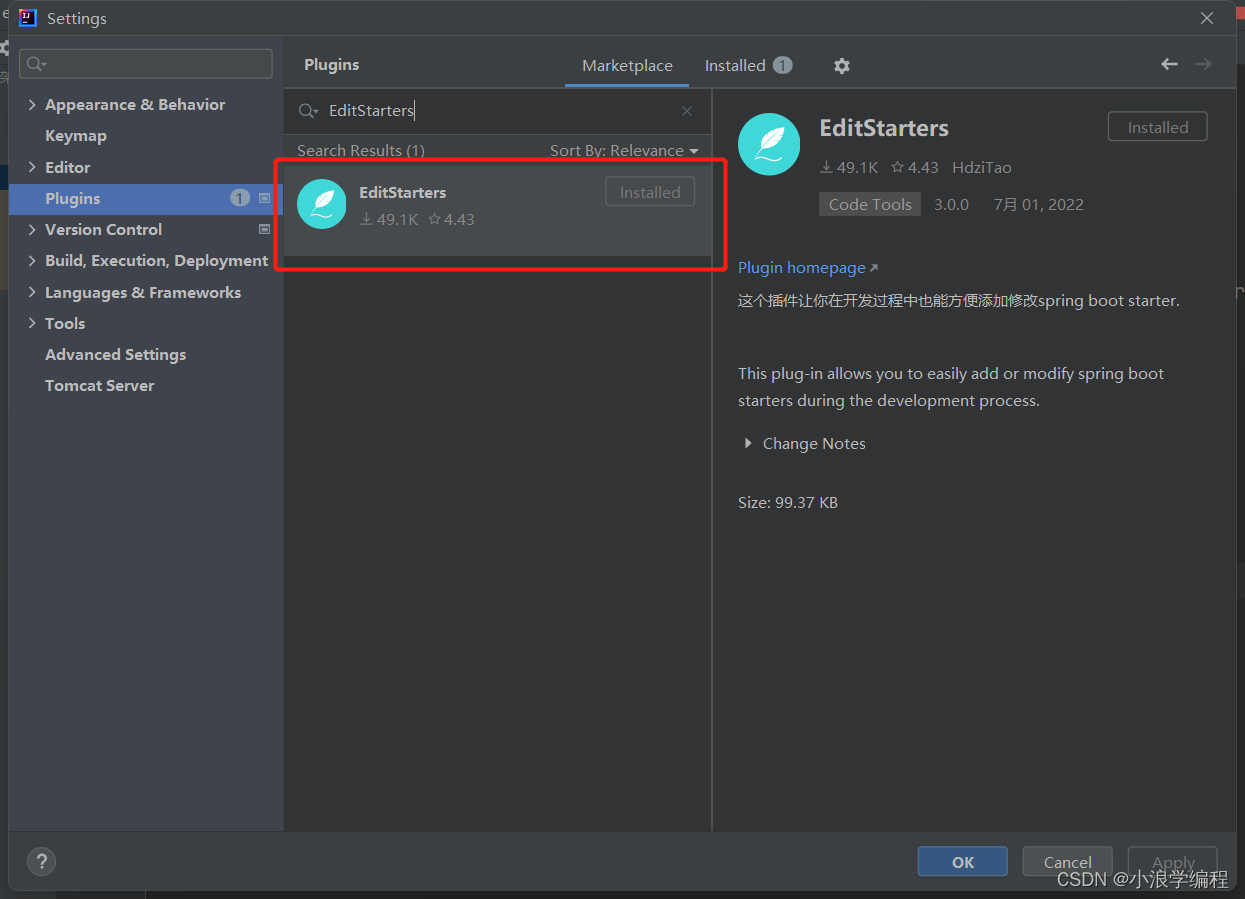
Task: Click Installed button in EditStarters result row
Action: click(650, 193)
